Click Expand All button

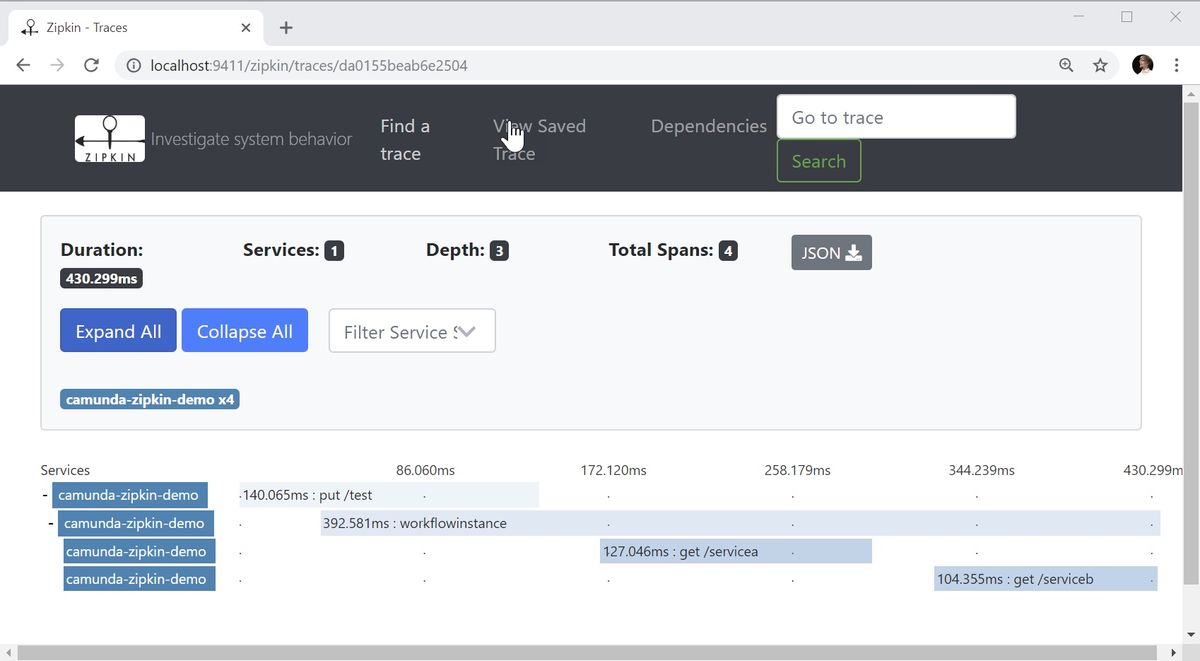pos(118,331)
